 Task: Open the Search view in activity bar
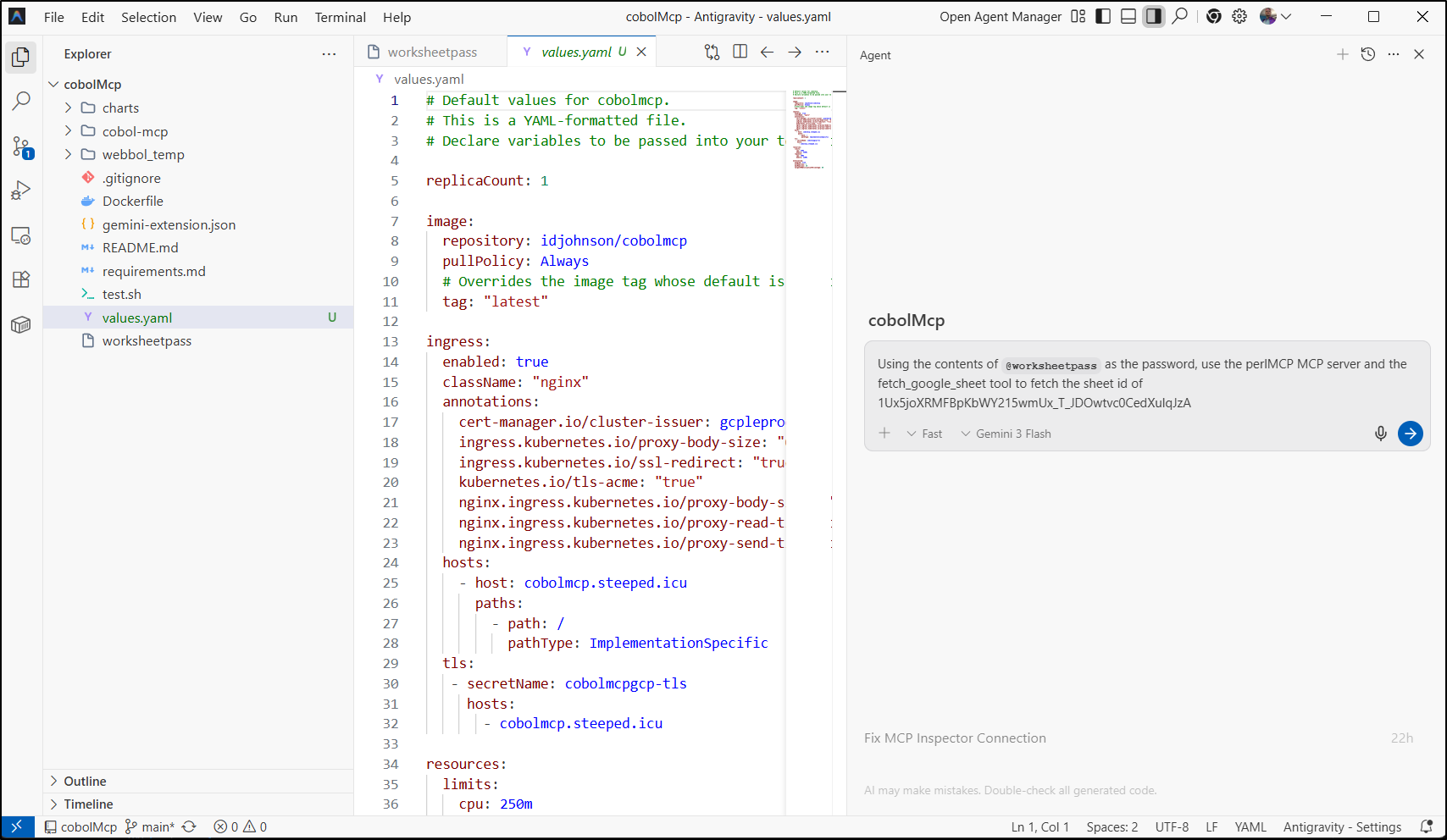point(21,102)
